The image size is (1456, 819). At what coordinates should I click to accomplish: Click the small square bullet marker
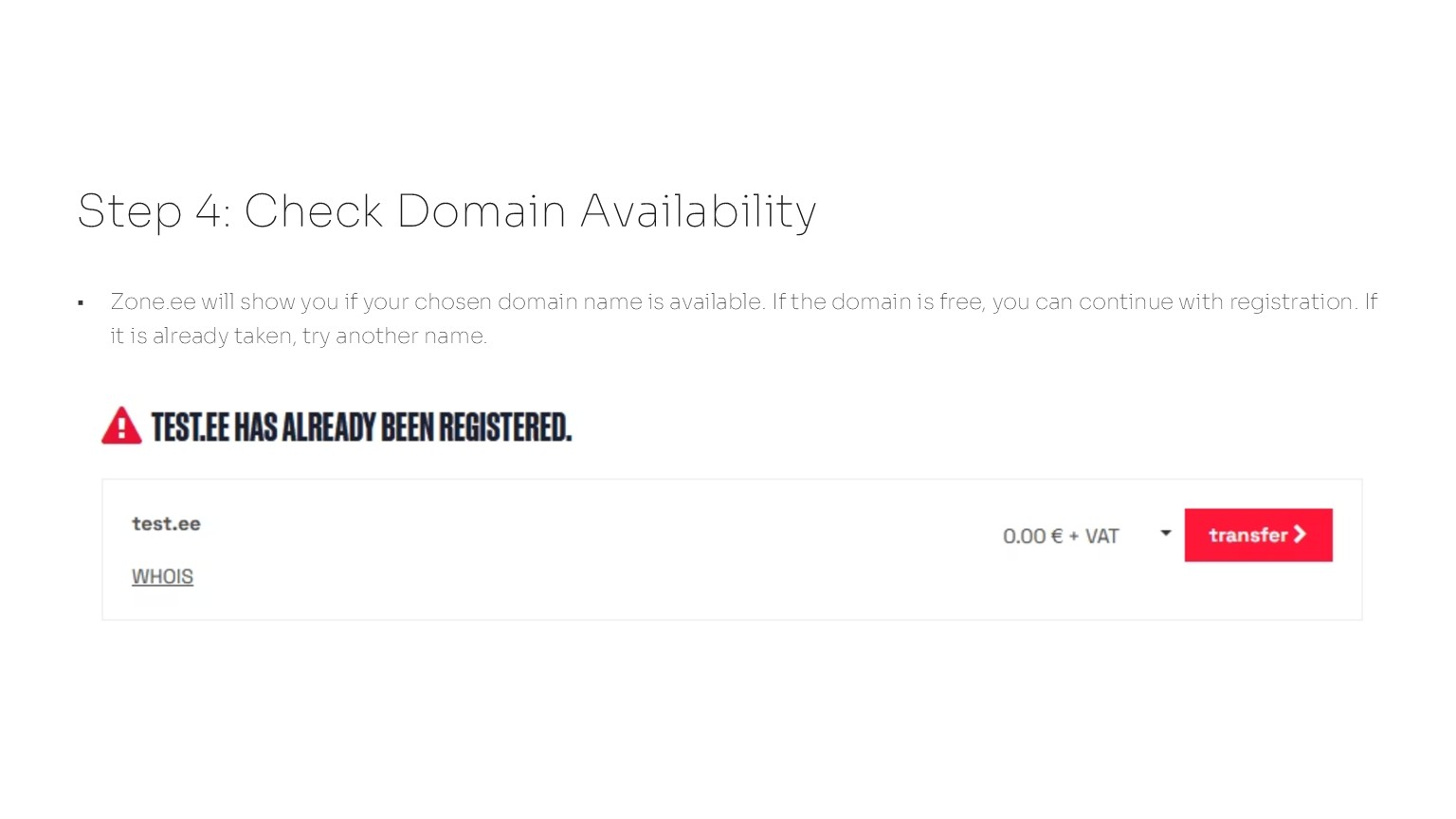pyautogui.click(x=81, y=303)
